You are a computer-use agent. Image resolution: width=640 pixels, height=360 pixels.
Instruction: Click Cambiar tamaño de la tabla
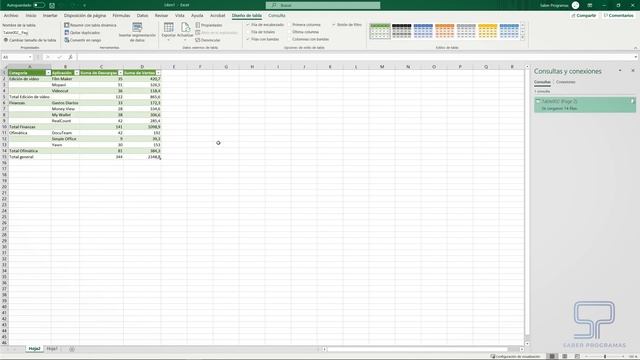pos(30,40)
